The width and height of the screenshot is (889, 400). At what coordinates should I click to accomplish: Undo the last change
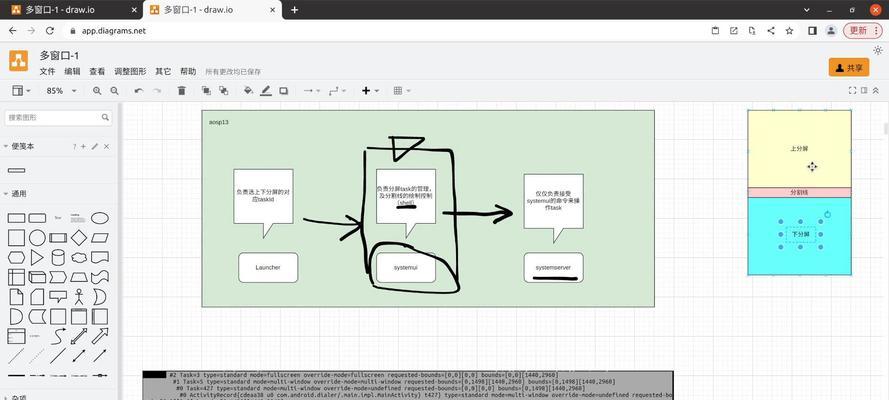139,91
